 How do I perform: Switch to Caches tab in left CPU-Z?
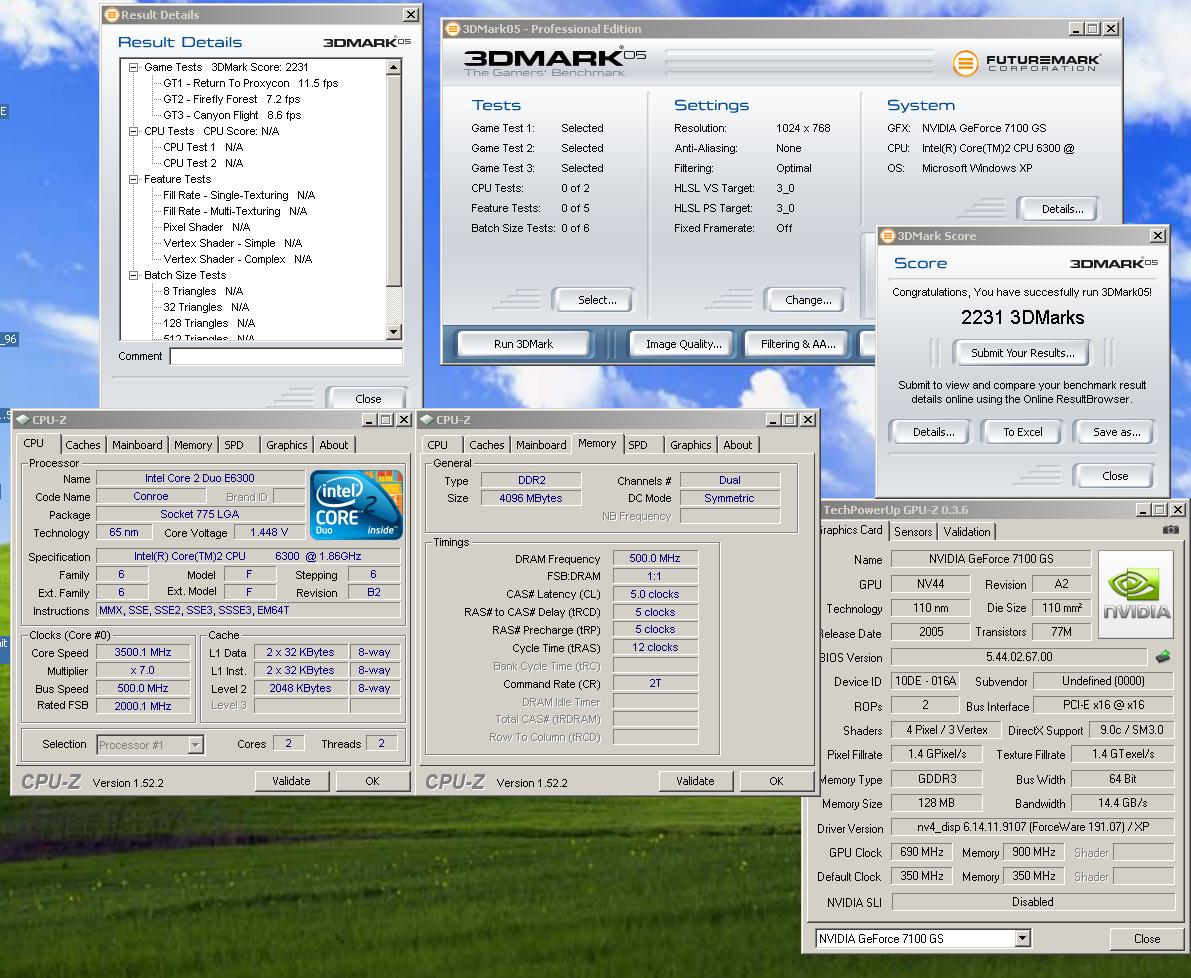(x=83, y=445)
